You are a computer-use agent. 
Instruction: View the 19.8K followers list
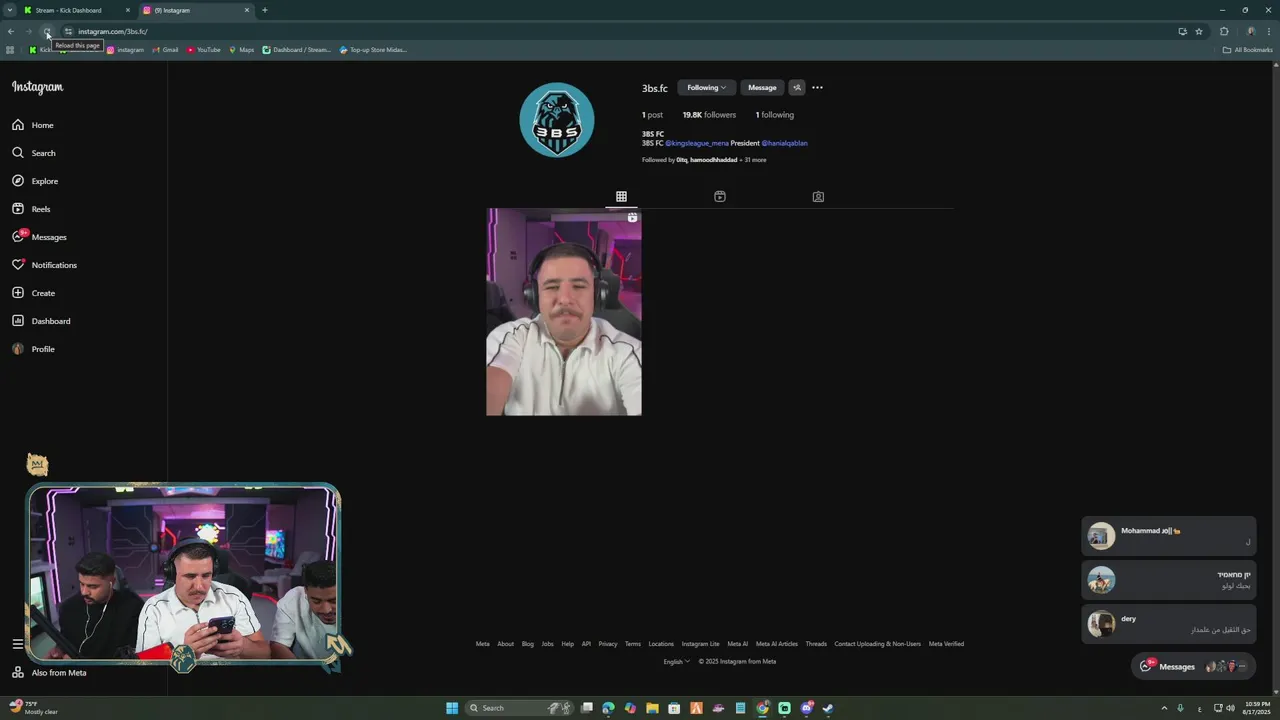[x=709, y=115]
